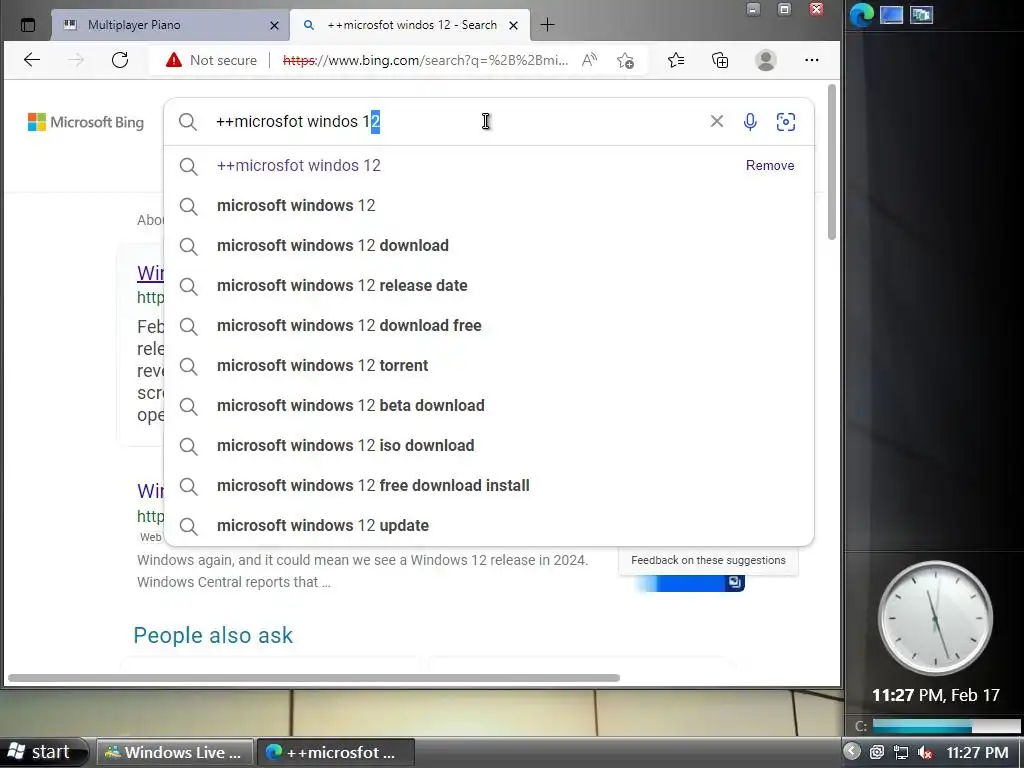Choose suggestion microsoft windows 12 beta download
This screenshot has height=768, width=1024.
click(488, 406)
